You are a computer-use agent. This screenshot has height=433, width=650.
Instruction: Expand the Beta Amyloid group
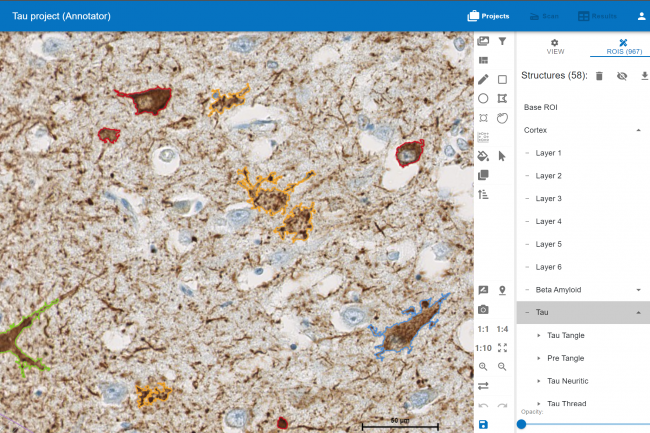(637, 289)
